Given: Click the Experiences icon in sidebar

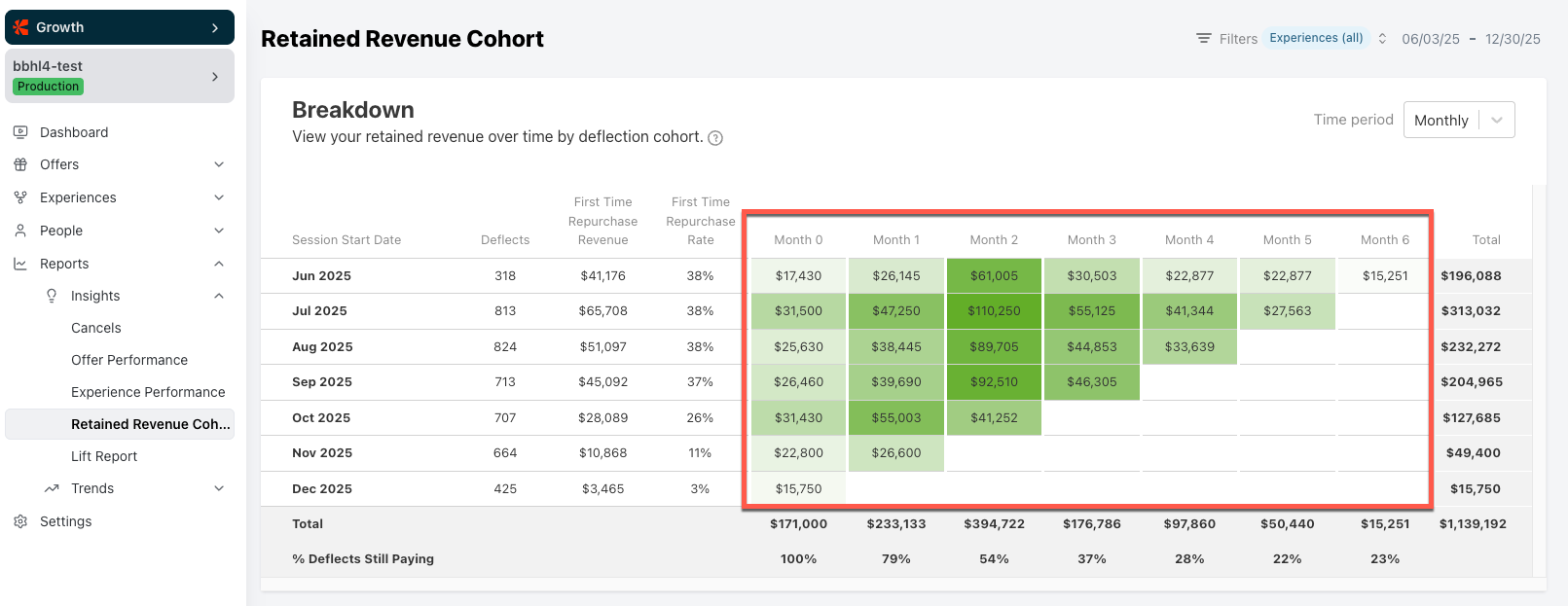Looking at the screenshot, I should point(20,197).
